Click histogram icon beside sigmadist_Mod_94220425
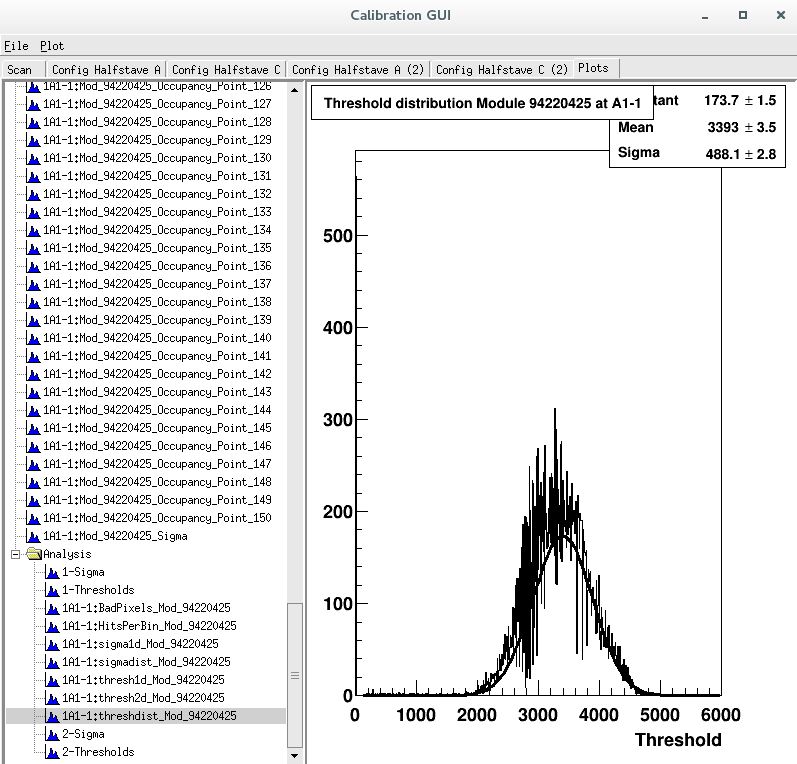The image size is (797, 764). click(x=52, y=662)
